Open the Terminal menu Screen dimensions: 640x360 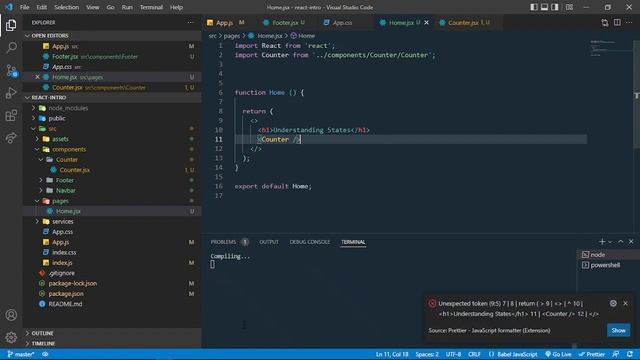point(151,7)
